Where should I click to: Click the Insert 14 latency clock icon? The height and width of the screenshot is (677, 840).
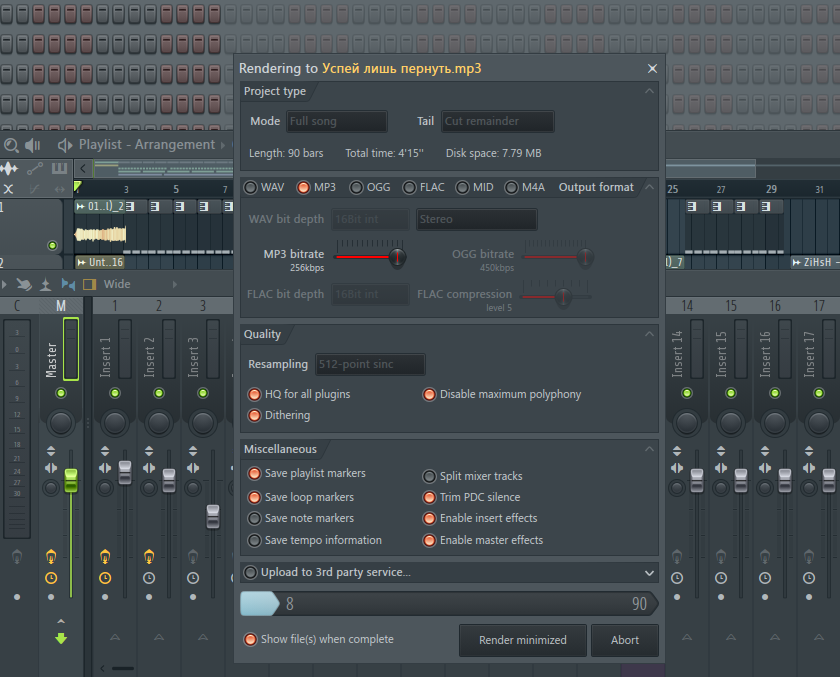[x=677, y=578]
